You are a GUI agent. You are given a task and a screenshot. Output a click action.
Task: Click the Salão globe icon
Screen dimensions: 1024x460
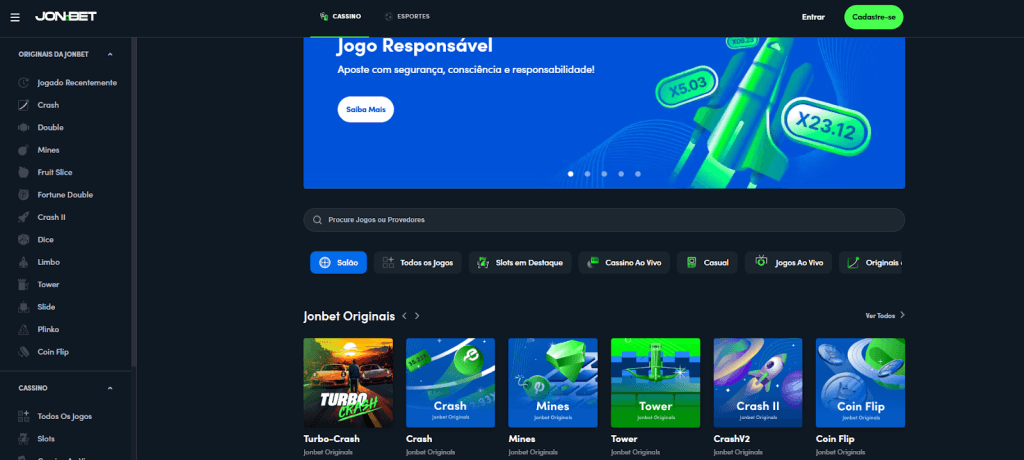click(325, 263)
